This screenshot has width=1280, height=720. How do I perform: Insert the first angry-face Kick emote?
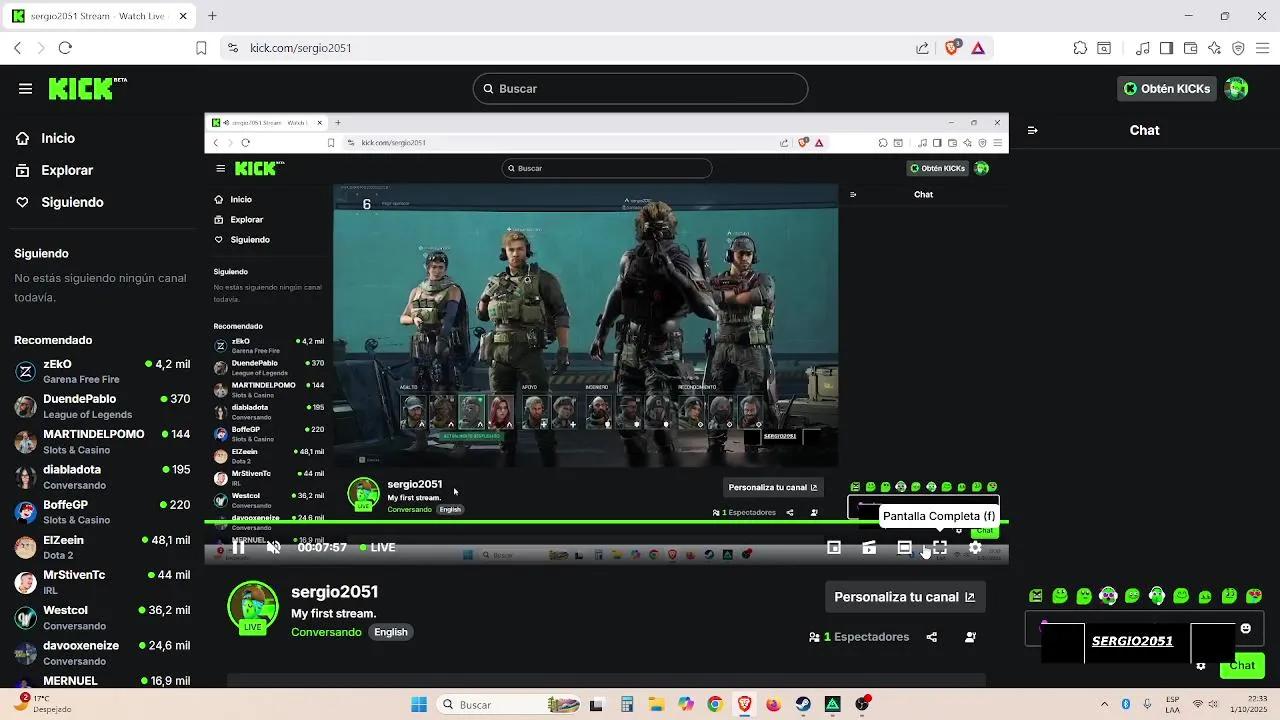coord(1036,596)
